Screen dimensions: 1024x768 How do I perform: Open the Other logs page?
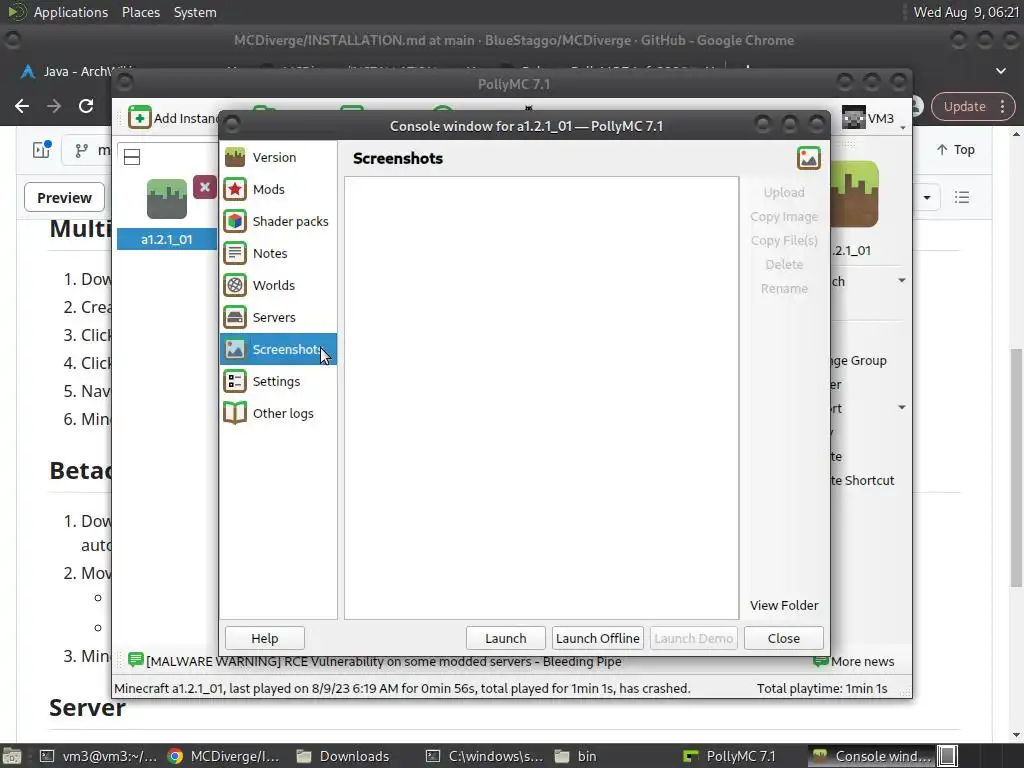[x=278, y=413]
